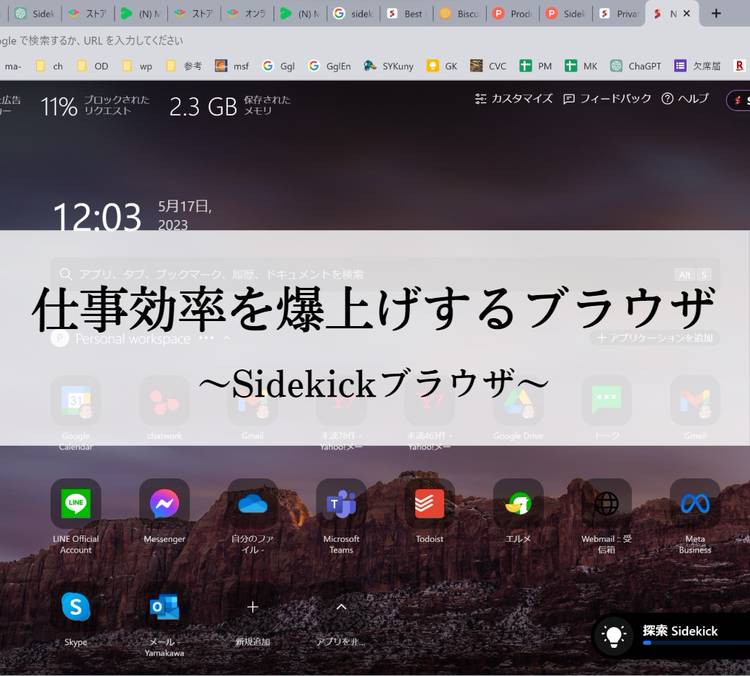Open the Todoist app icon
750x676 pixels.
(x=430, y=503)
